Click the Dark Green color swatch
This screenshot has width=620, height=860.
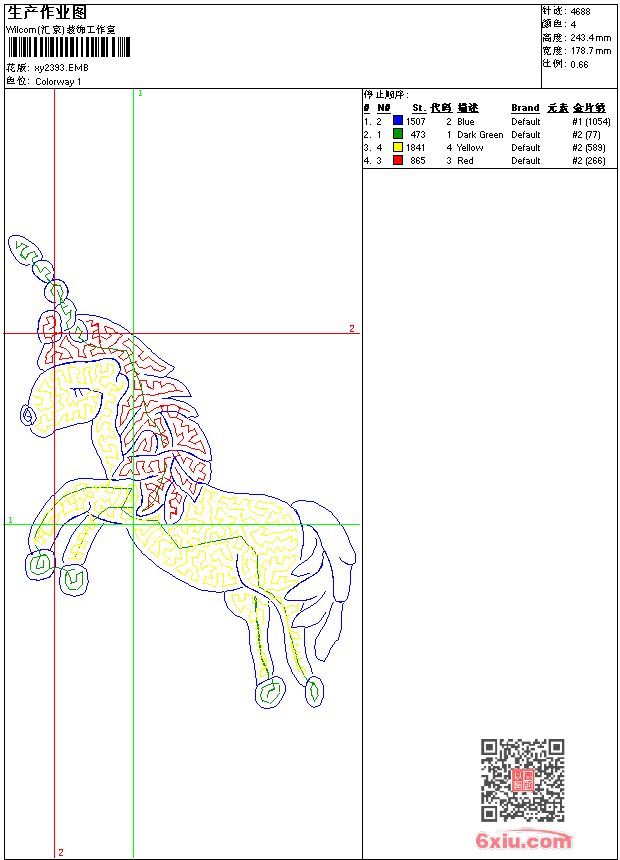(x=398, y=134)
